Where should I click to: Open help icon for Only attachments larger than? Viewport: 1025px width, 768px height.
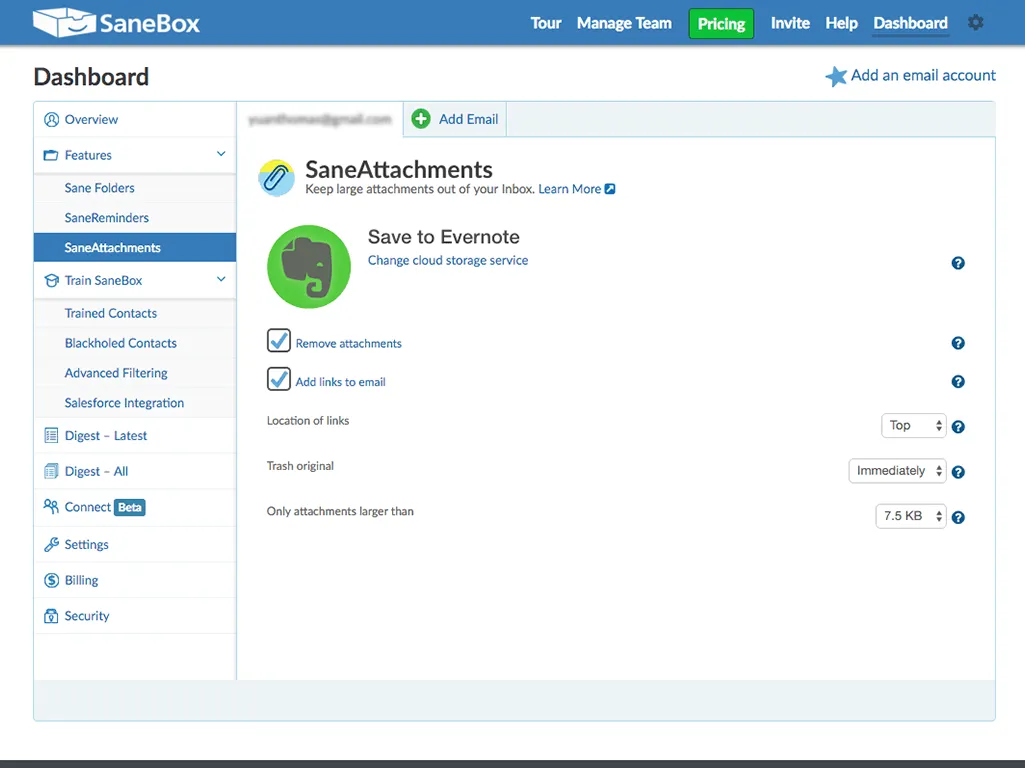(x=958, y=518)
